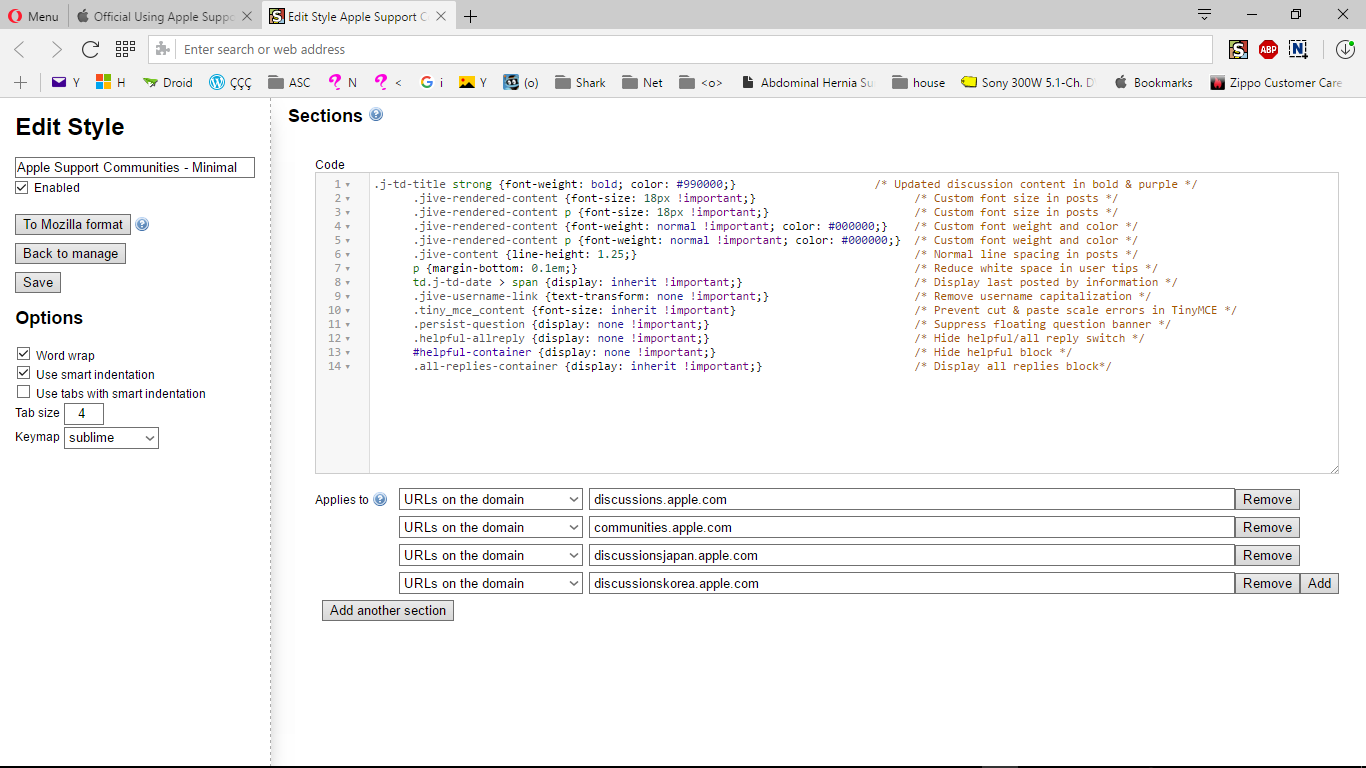Reload the current page
Image resolution: width=1366 pixels, height=768 pixels.
pyautogui.click(x=90, y=49)
